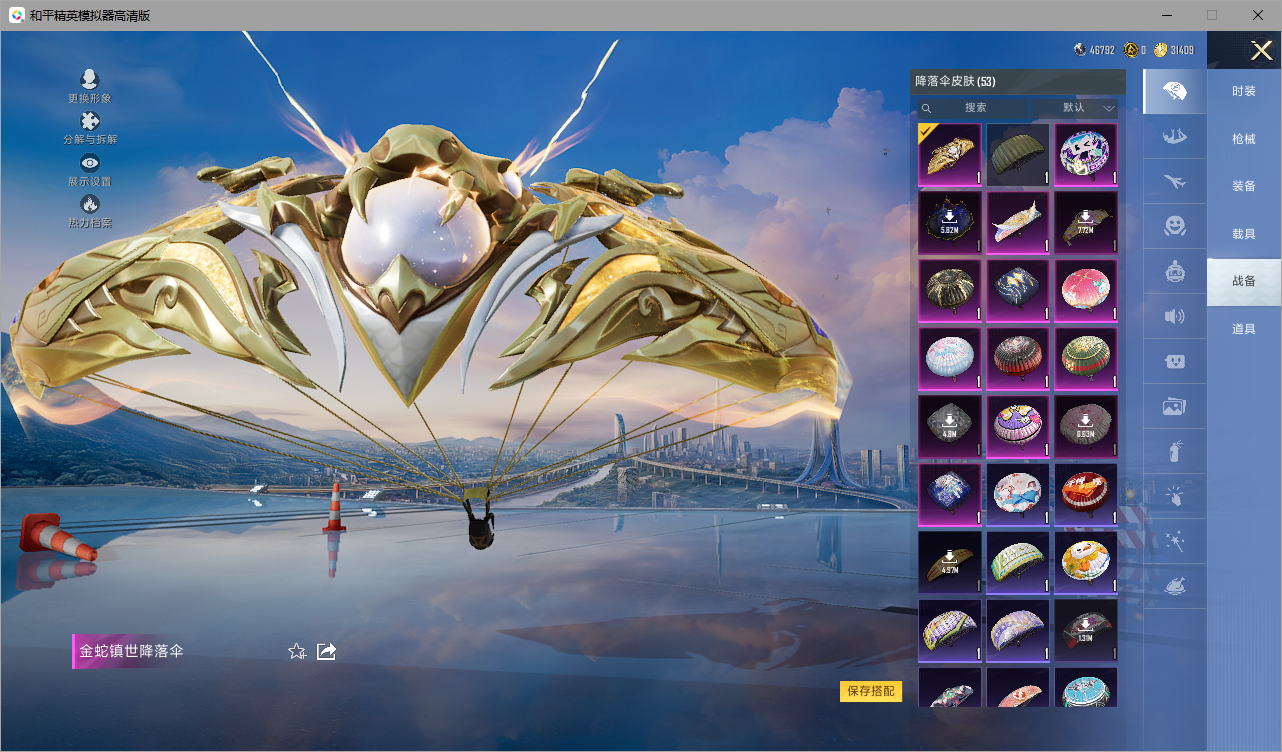Screen dimensions: 1282x752
Task: Switch to the 装备 tab
Action: point(1244,186)
